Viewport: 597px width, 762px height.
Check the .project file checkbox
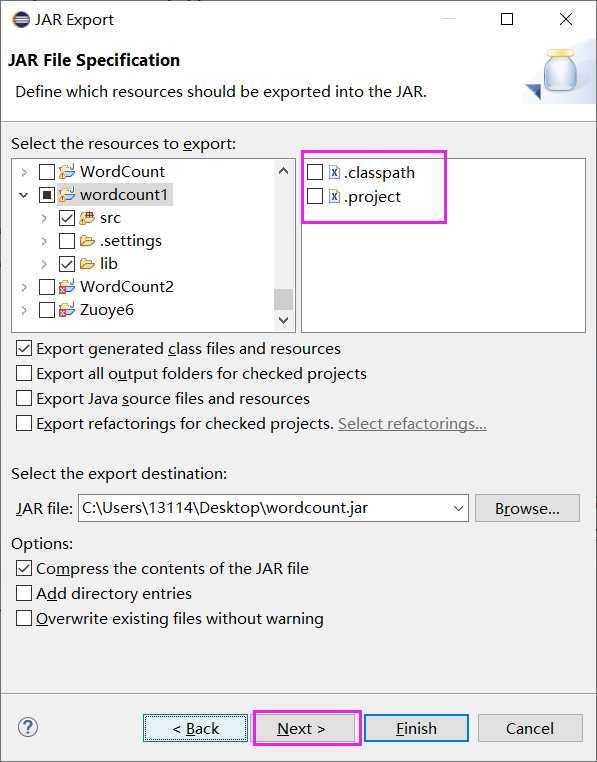(x=315, y=196)
